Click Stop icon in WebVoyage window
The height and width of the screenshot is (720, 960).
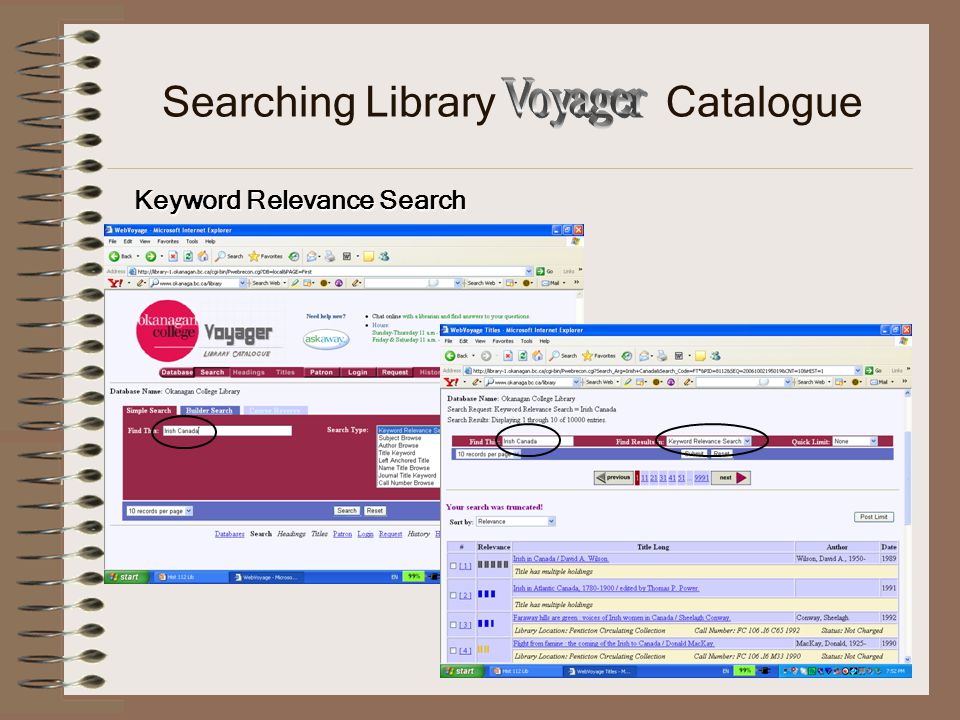[173, 257]
